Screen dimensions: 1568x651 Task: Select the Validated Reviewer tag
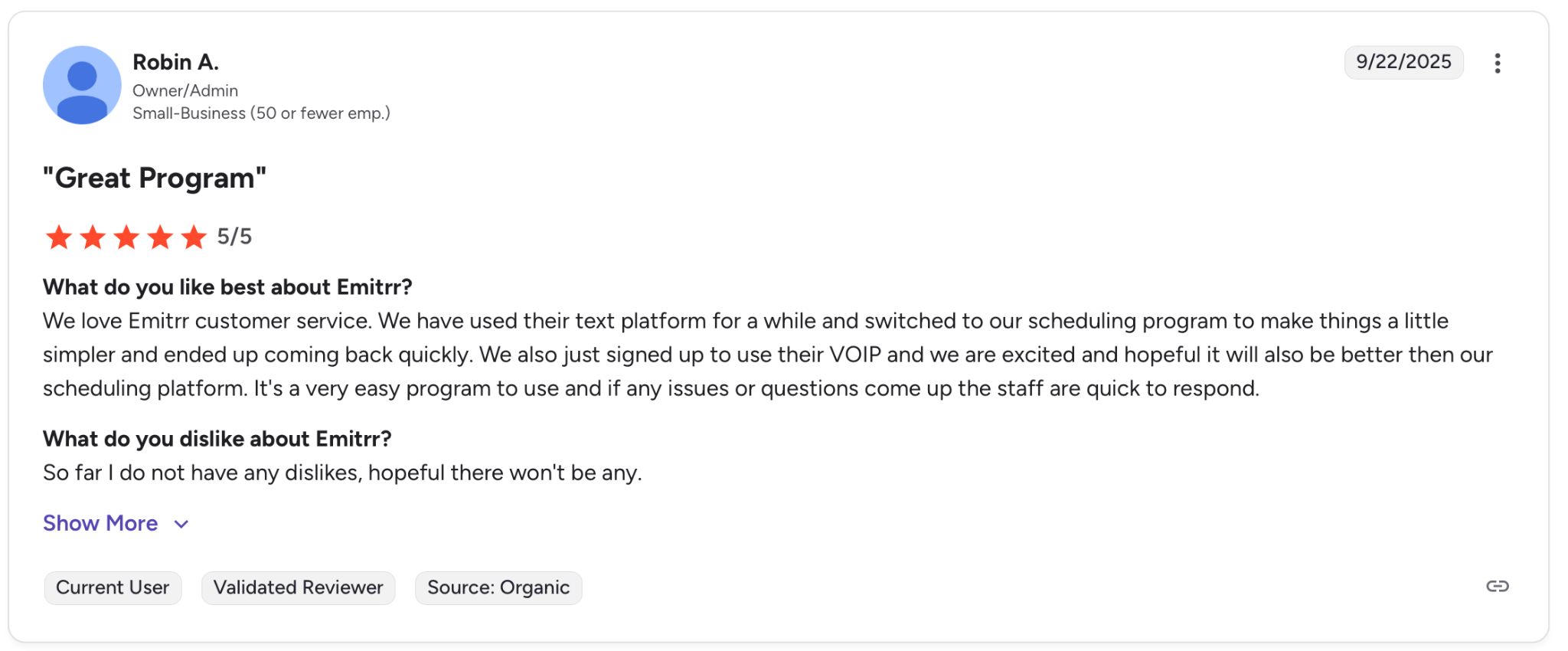pyautogui.click(x=298, y=587)
